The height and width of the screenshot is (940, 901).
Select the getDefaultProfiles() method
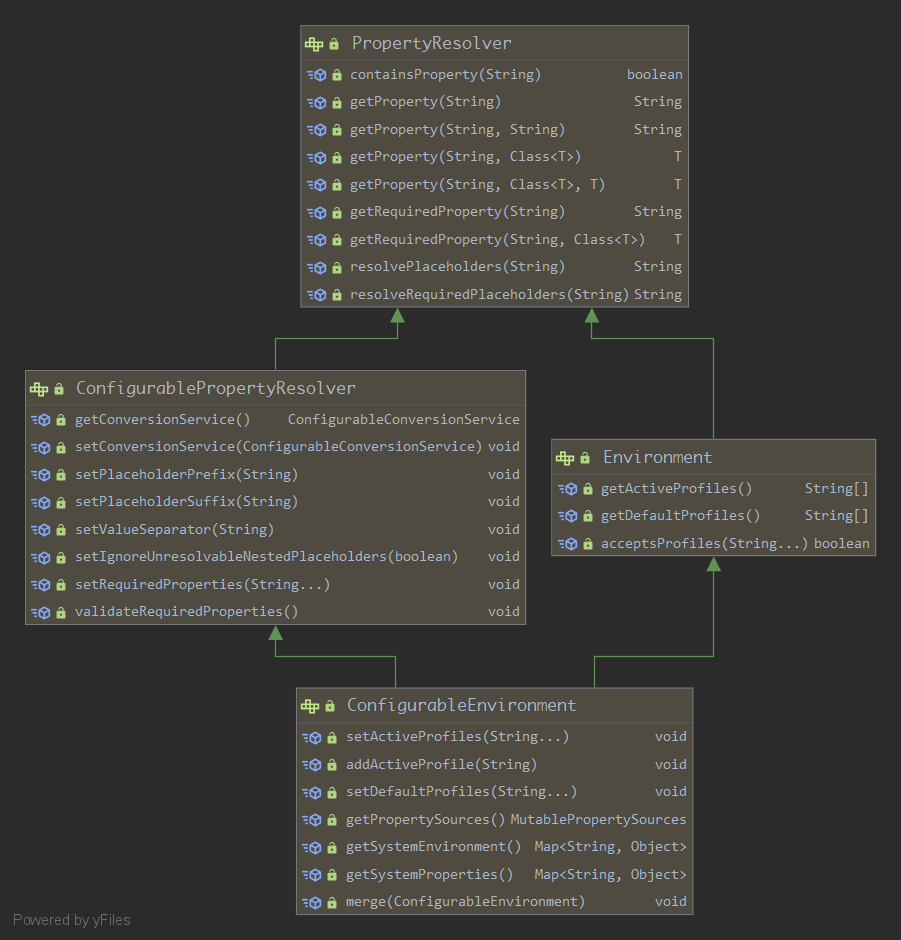(680, 516)
